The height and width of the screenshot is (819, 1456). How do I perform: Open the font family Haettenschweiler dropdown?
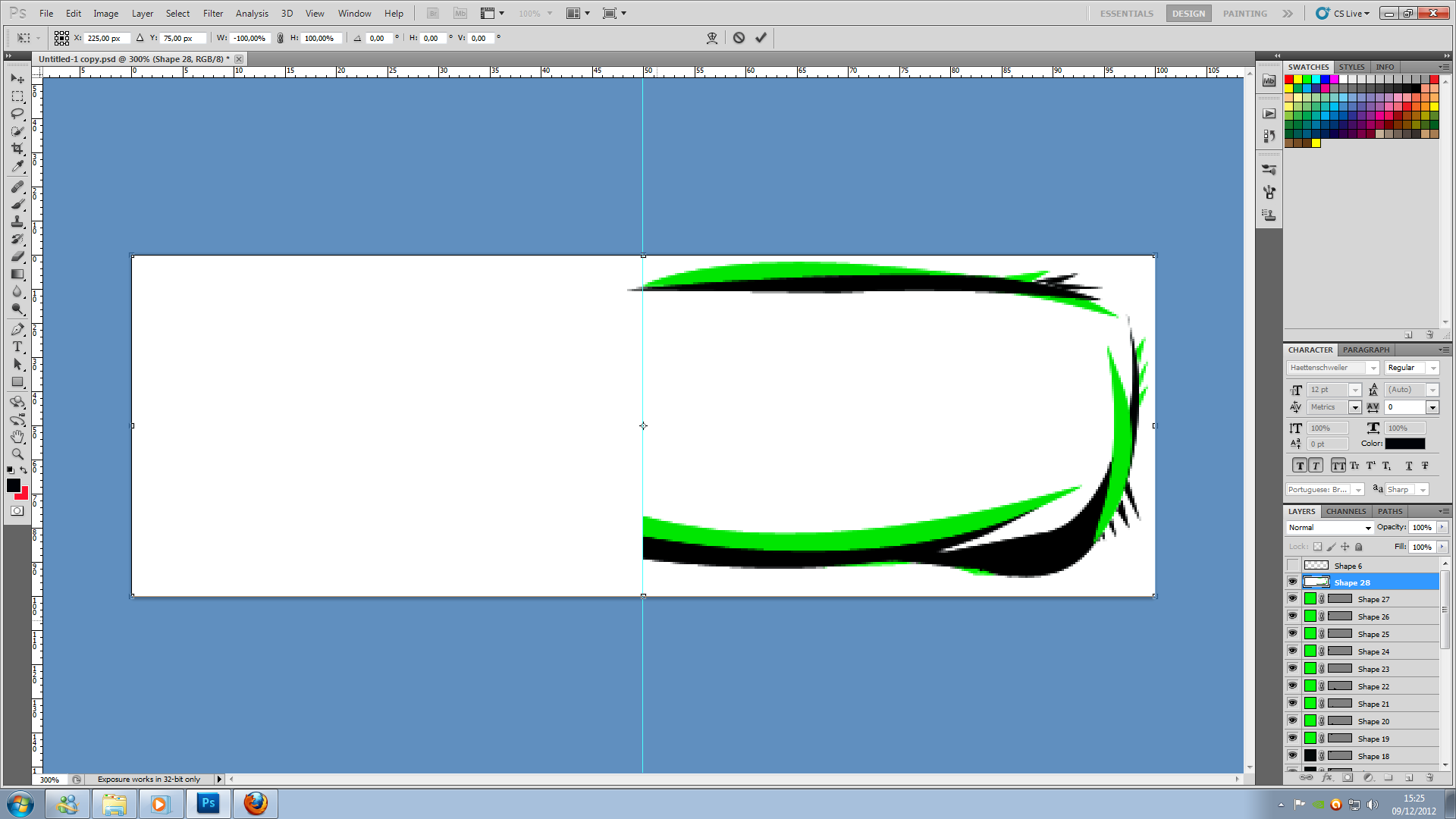[x=1373, y=368]
